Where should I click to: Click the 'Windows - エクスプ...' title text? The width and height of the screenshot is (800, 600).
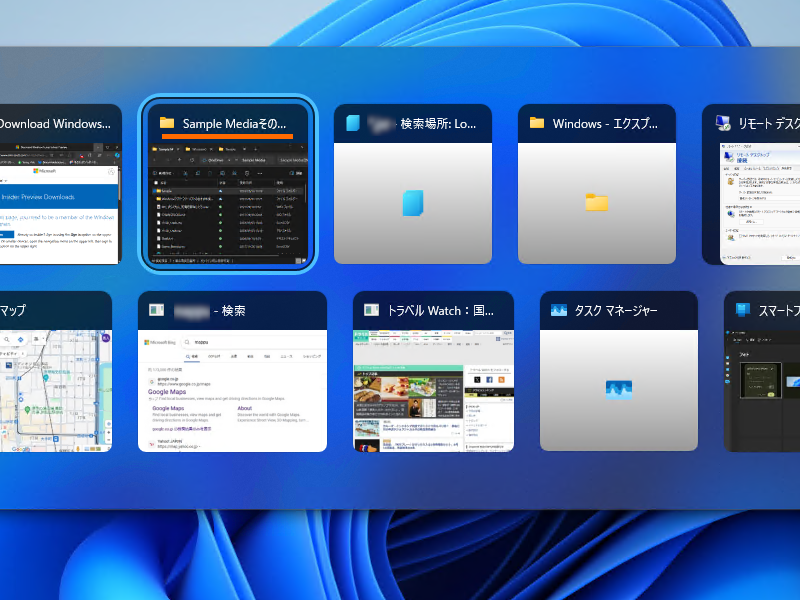(605, 123)
